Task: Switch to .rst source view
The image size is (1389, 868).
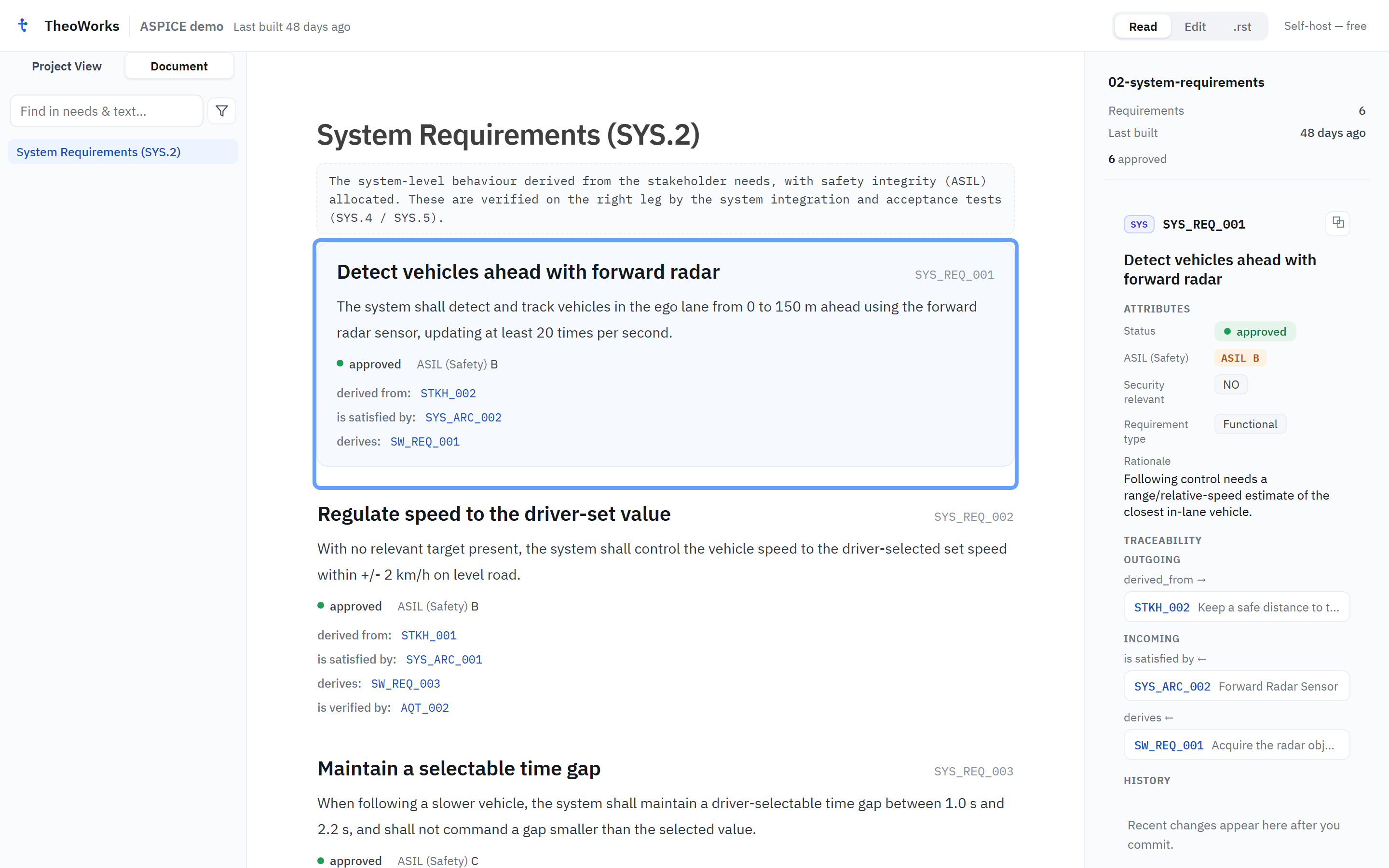Action: tap(1242, 27)
